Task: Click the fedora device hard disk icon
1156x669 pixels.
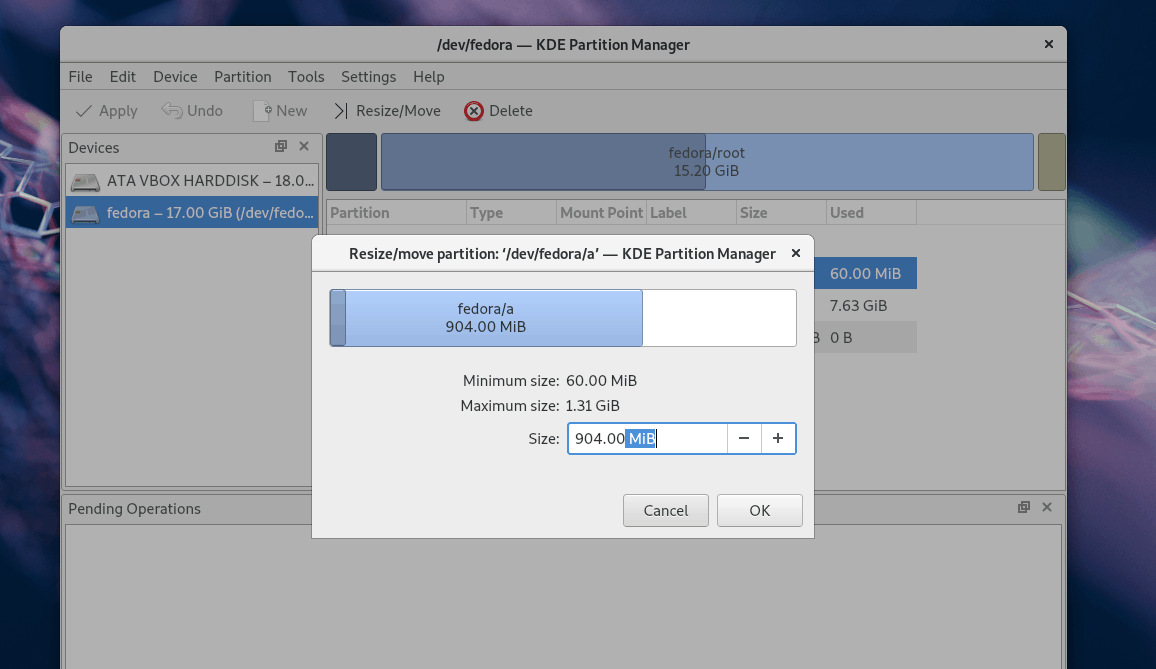Action: [84, 213]
